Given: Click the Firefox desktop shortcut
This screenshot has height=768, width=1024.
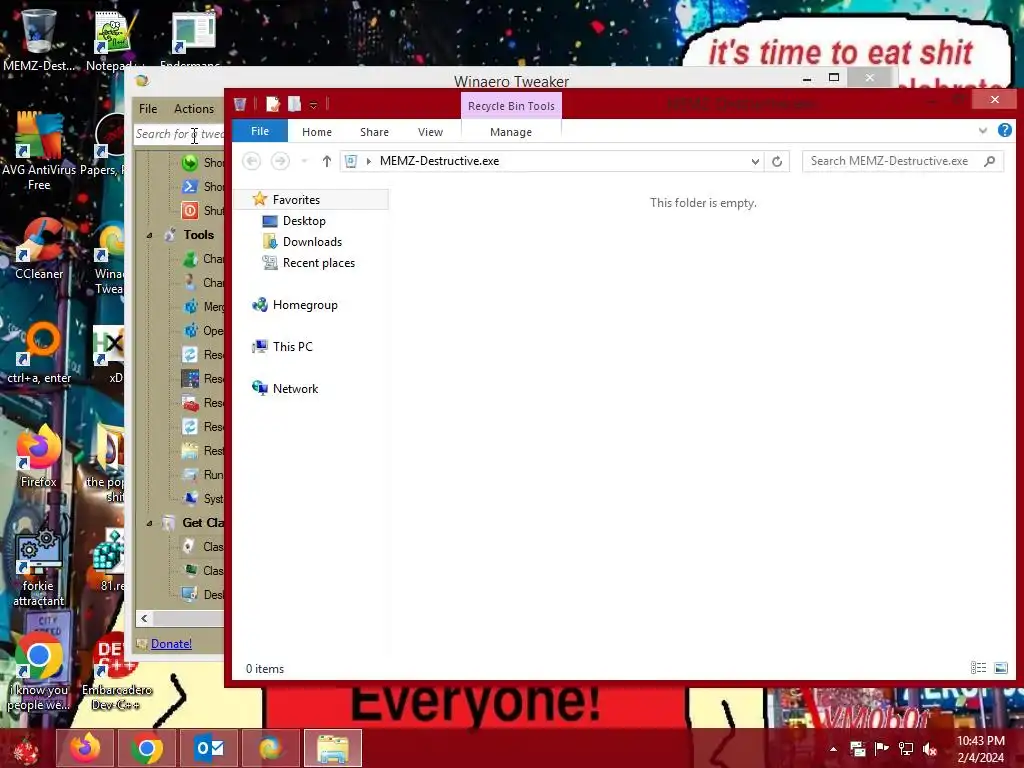Looking at the screenshot, I should point(39,456).
